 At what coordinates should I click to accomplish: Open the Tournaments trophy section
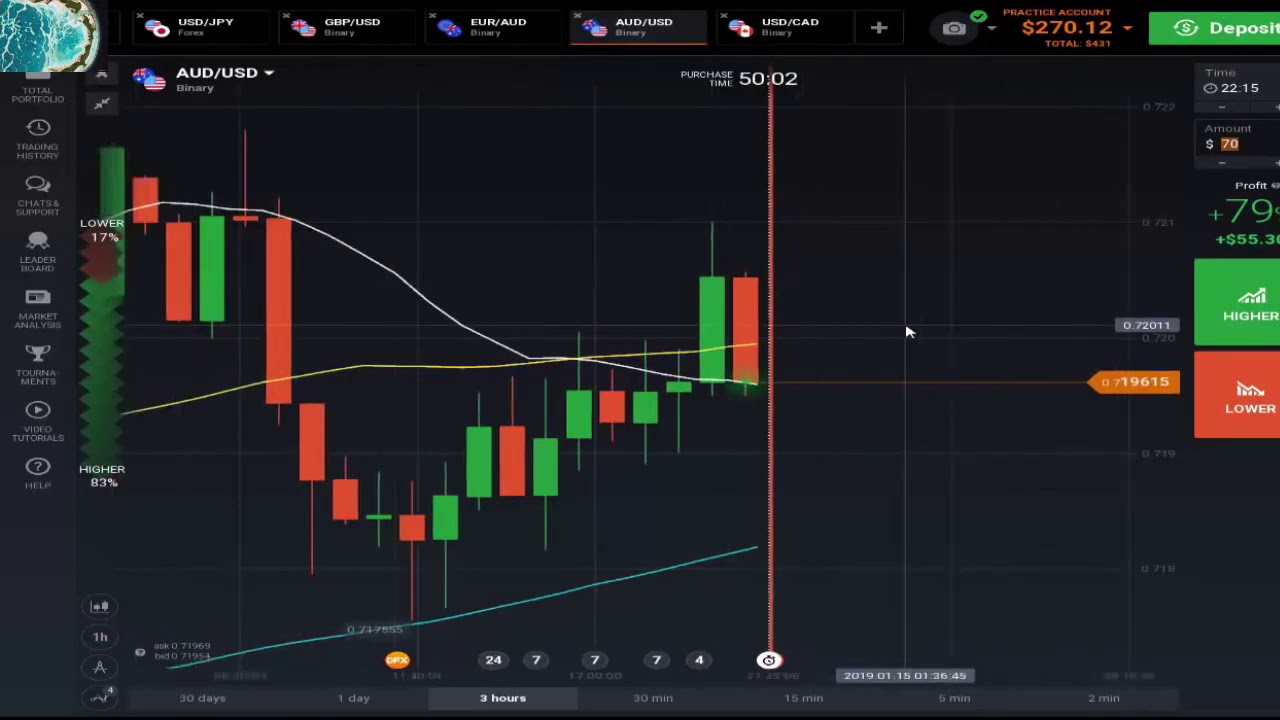click(38, 365)
